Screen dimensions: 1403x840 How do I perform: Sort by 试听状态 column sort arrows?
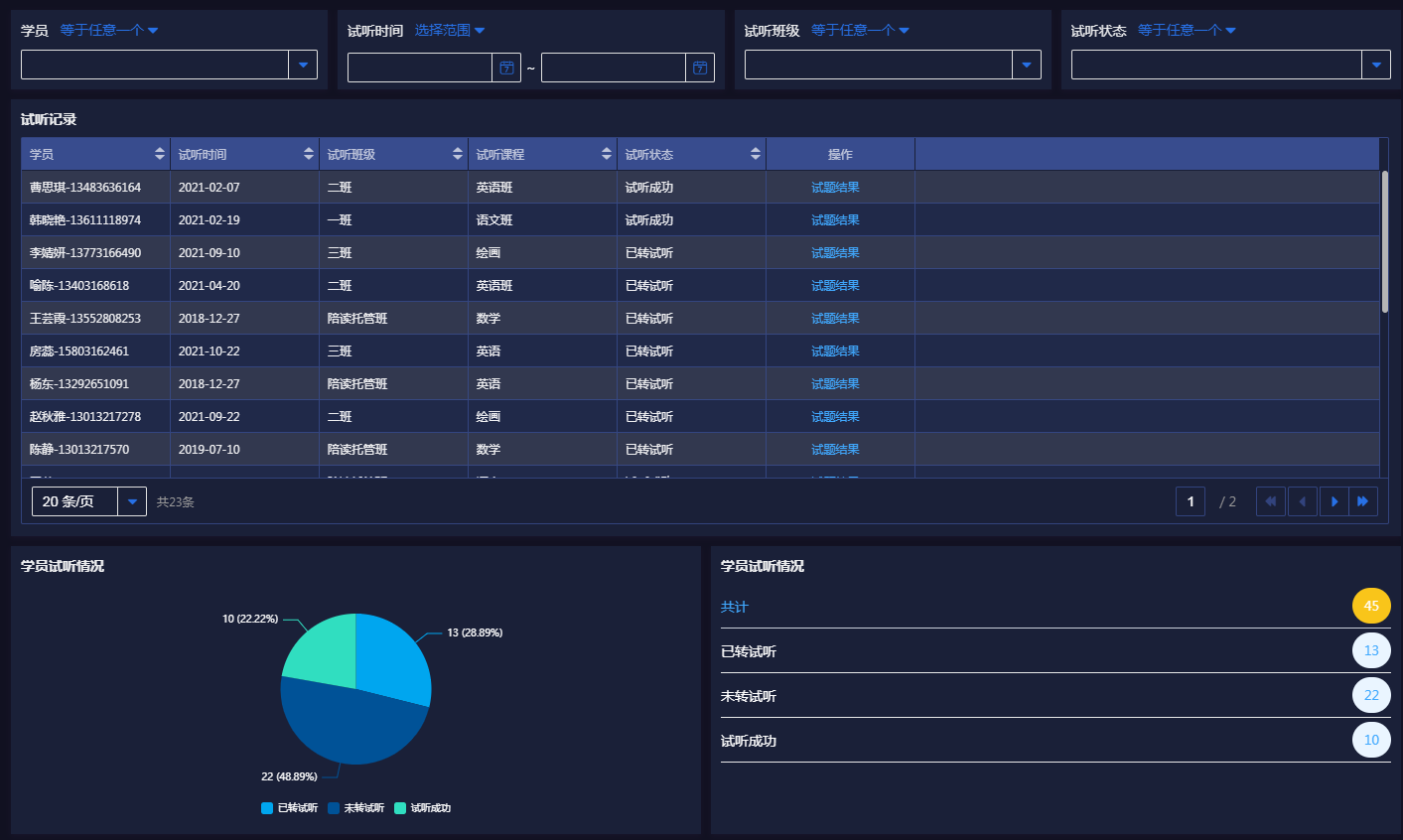[756, 154]
